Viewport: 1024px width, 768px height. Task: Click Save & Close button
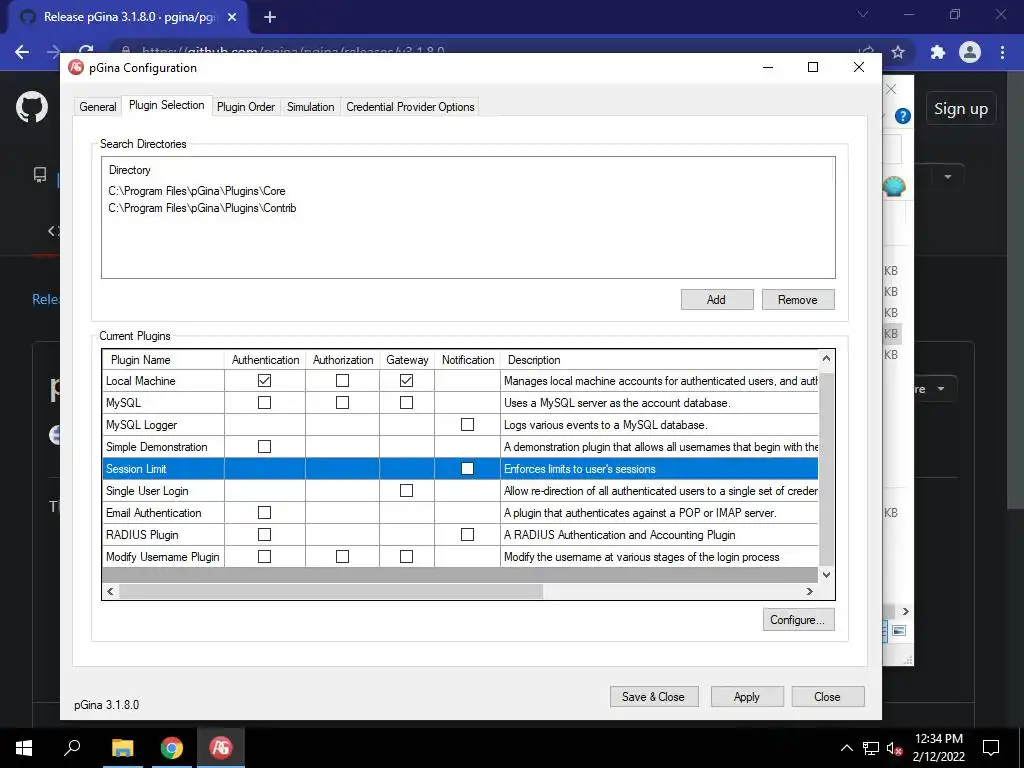point(653,697)
